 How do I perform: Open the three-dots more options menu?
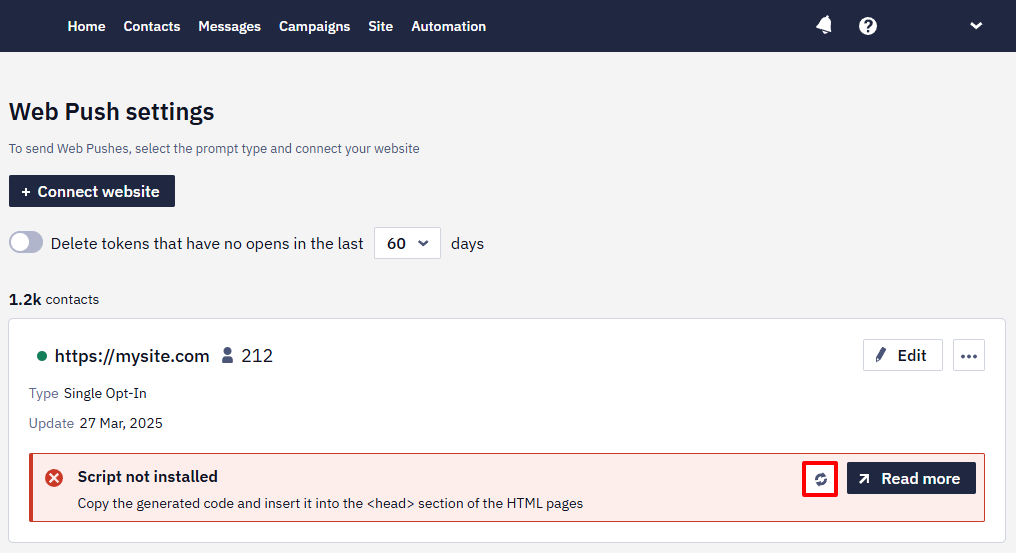tap(969, 355)
